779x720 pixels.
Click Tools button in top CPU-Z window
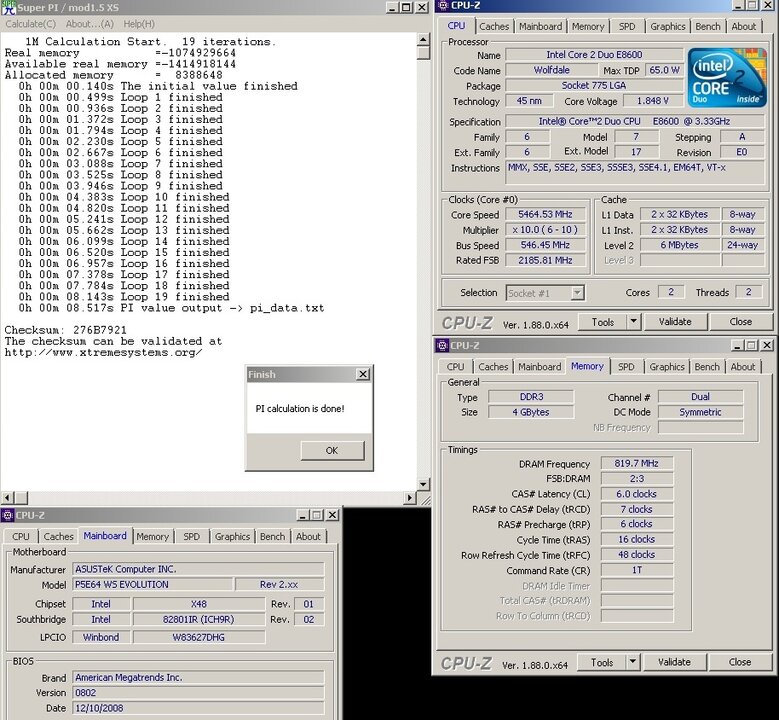[x=603, y=322]
